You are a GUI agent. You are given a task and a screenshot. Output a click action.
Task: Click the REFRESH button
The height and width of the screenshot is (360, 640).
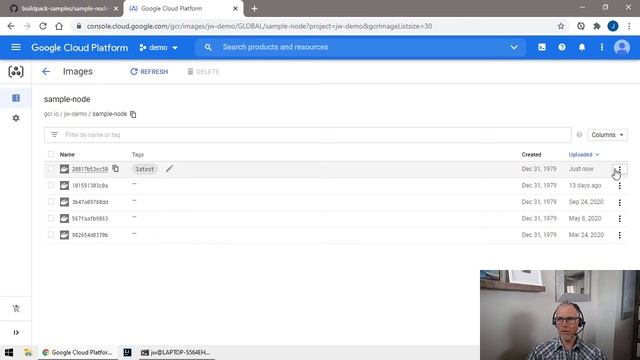[x=149, y=71]
